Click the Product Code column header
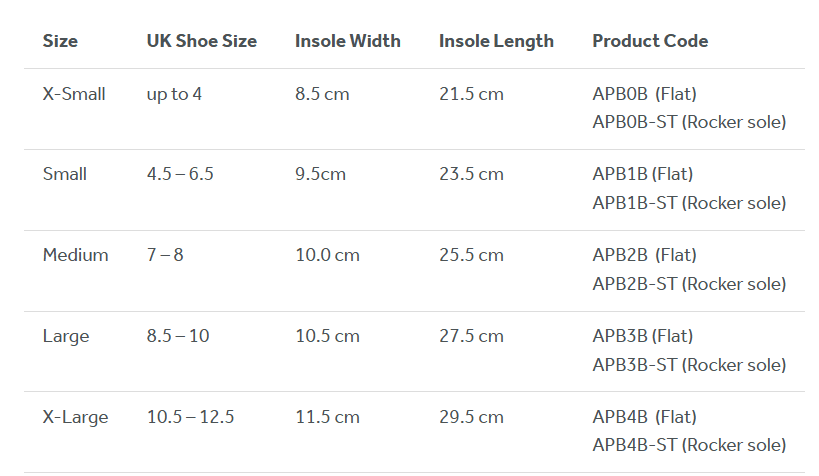 [649, 41]
